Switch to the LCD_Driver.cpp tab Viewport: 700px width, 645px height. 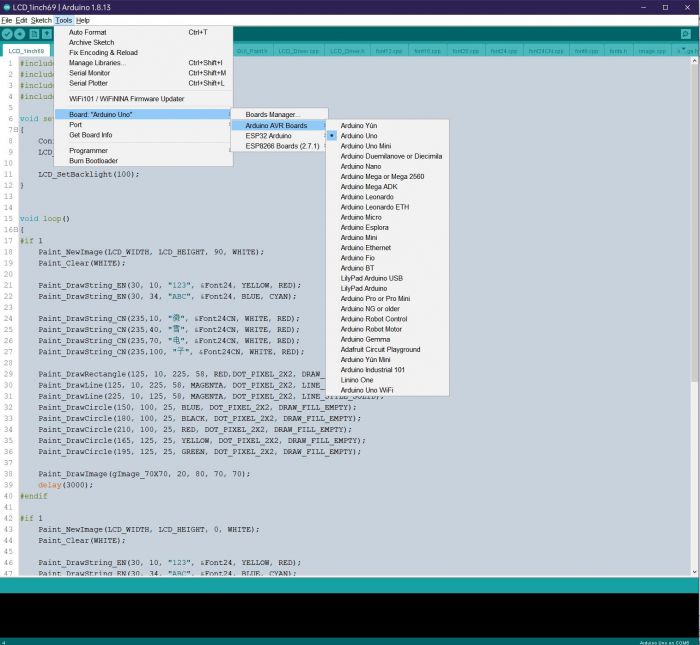tap(298, 51)
